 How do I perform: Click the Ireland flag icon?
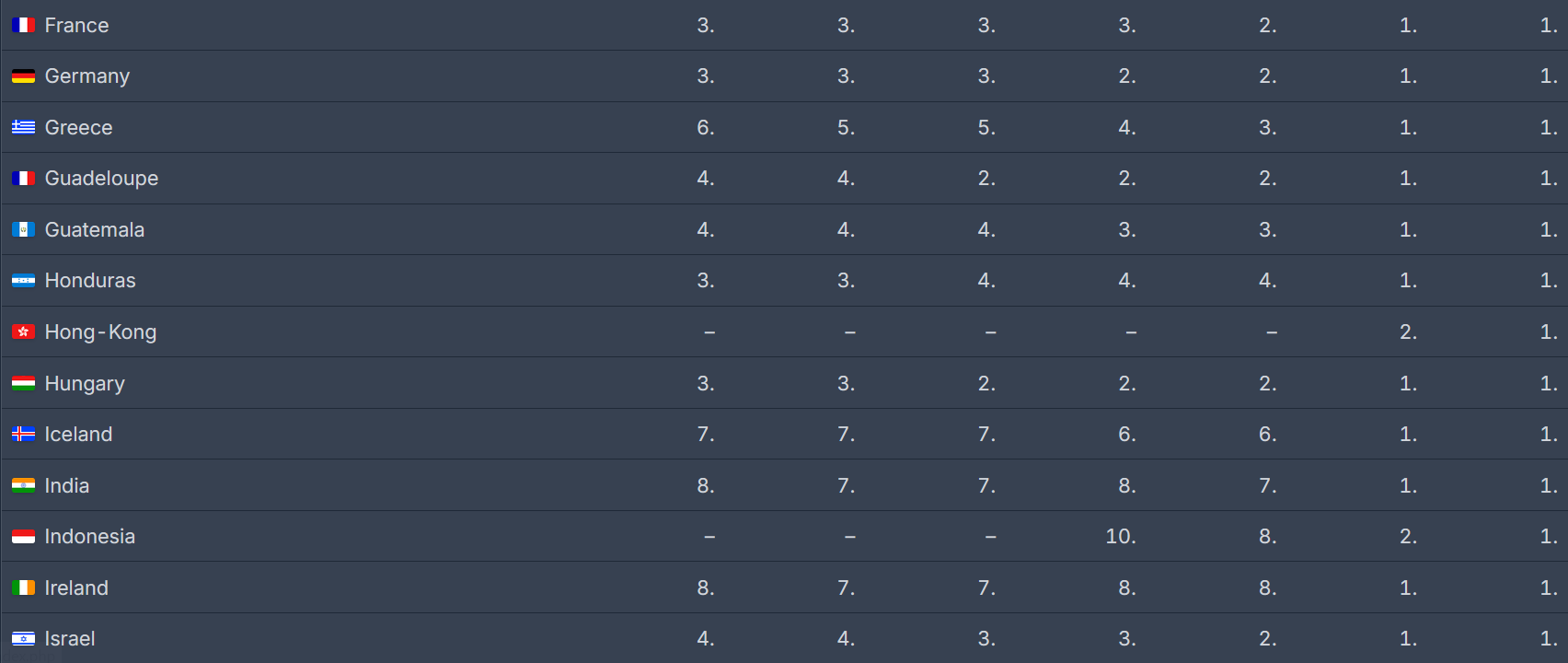click(24, 588)
